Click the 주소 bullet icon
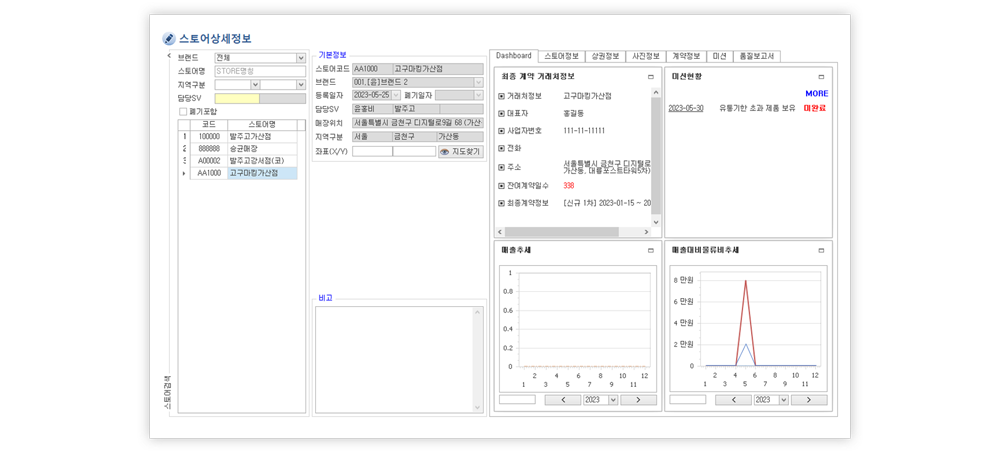 (x=501, y=167)
